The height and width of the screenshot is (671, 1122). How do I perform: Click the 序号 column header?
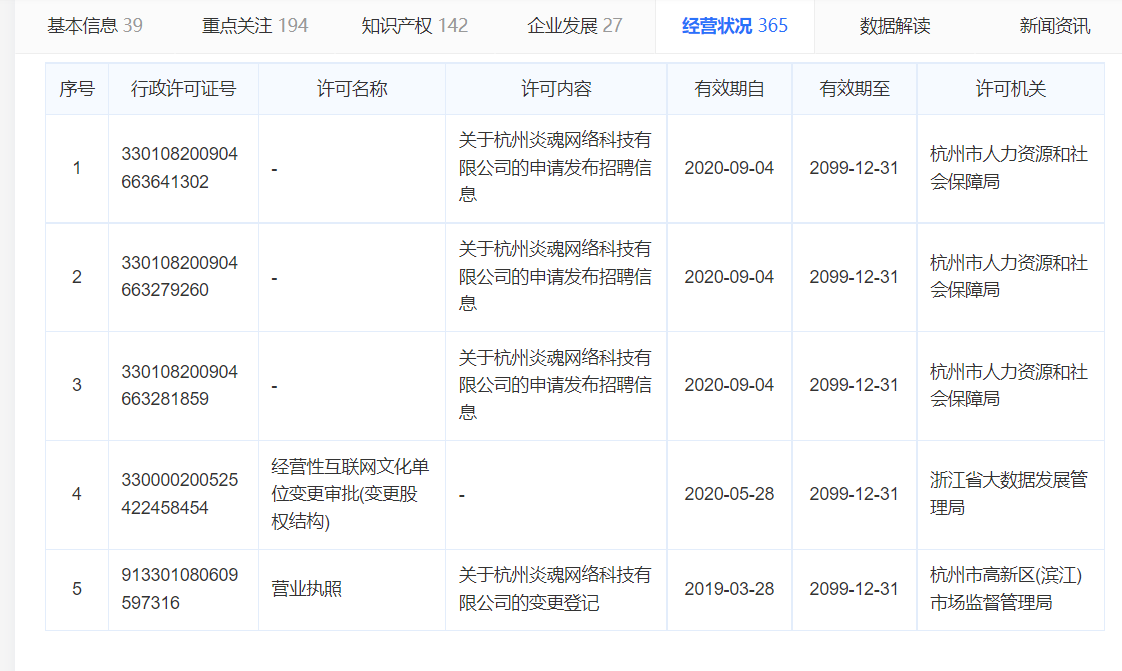coord(77,89)
